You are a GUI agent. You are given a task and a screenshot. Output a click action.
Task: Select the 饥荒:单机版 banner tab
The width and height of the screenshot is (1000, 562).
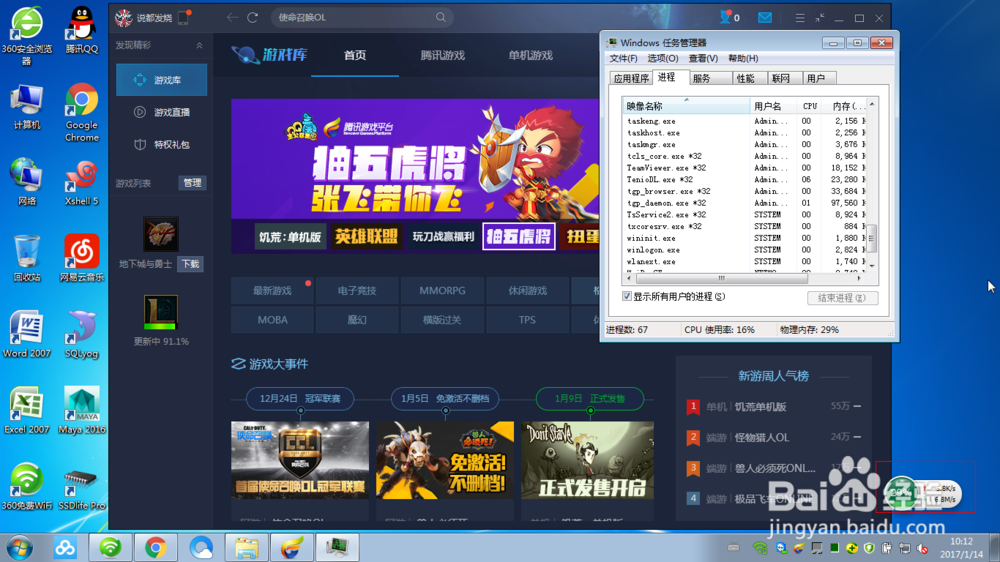pyautogui.click(x=290, y=237)
